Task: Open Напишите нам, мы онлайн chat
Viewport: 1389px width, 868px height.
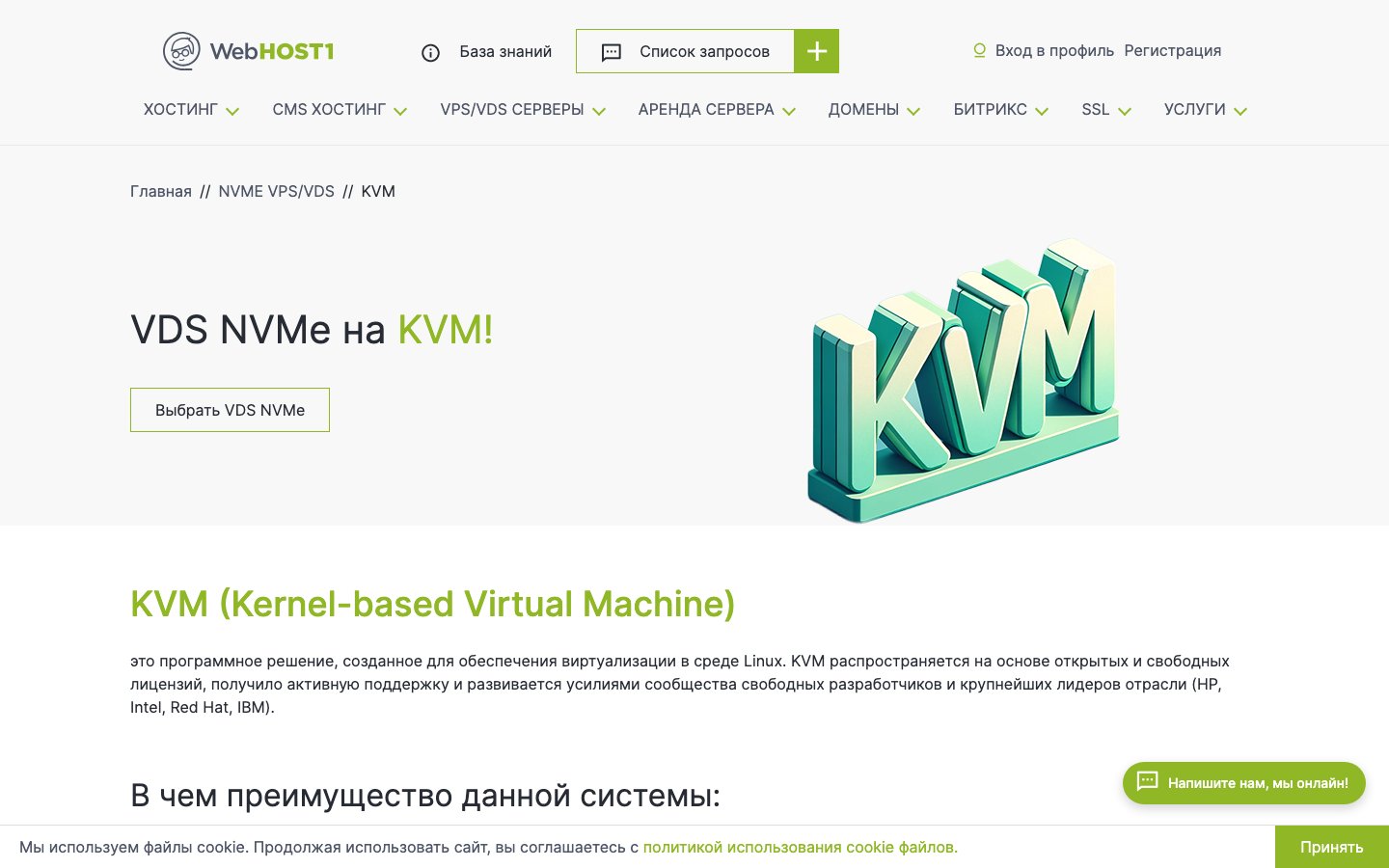Action: (x=1244, y=782)
